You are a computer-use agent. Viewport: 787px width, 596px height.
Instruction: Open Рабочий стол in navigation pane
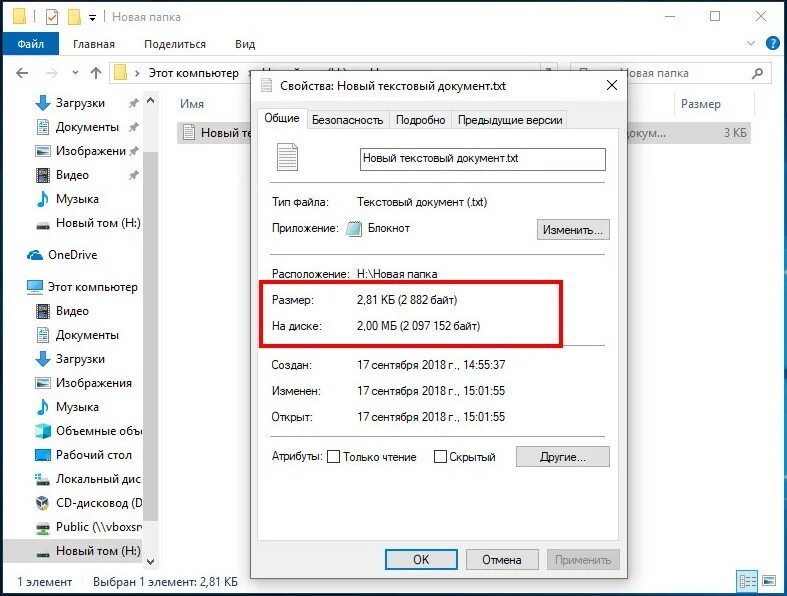93,455
